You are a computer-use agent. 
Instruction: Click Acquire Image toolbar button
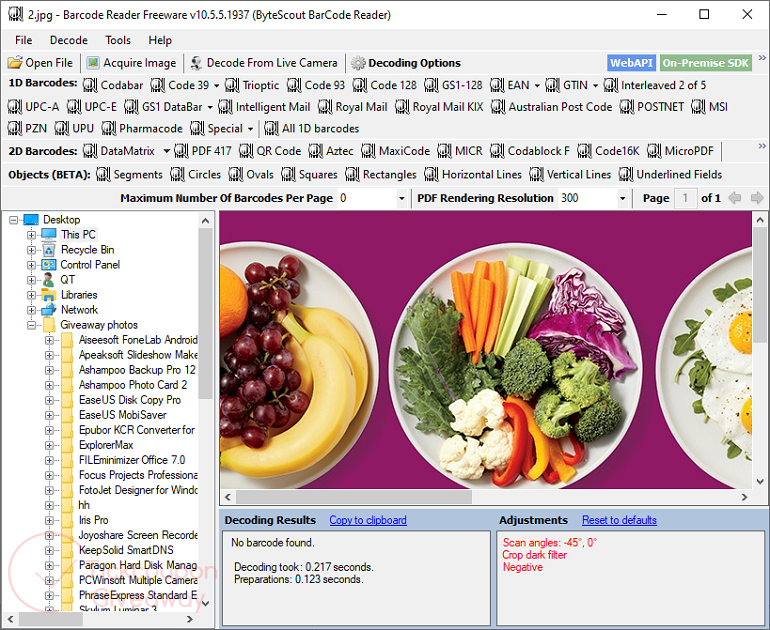[132, 63]
